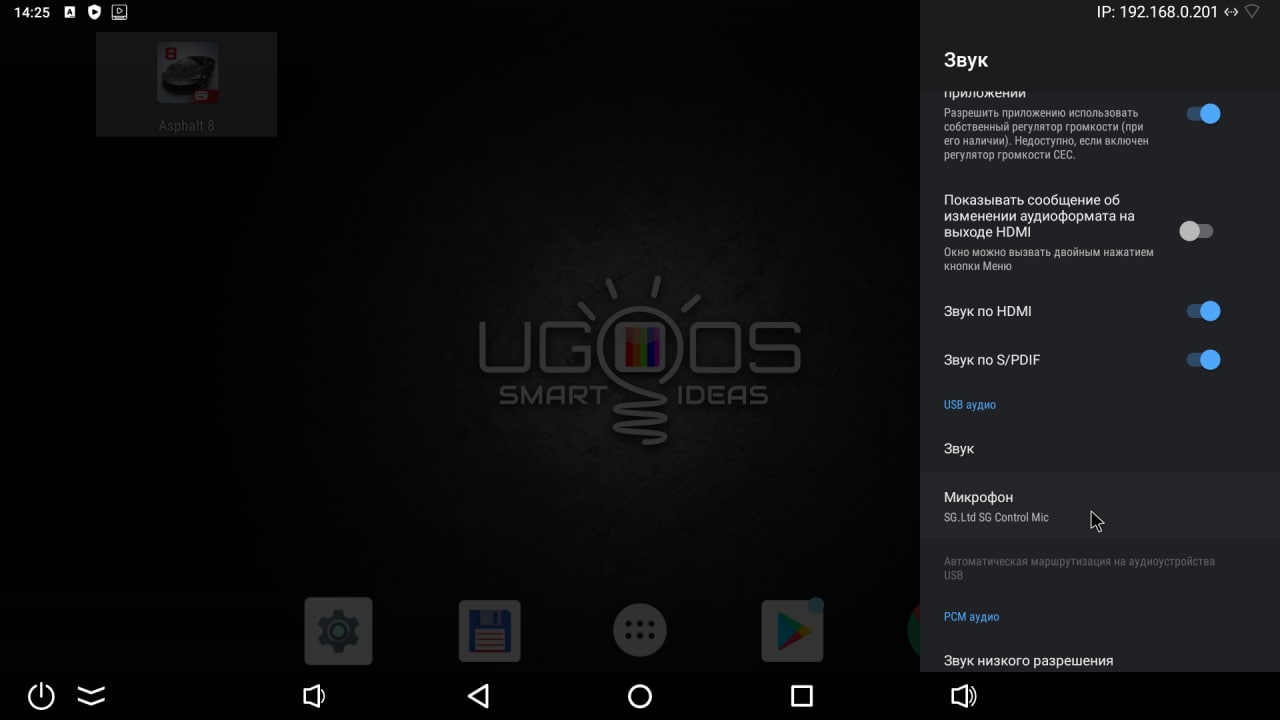Tap the Back triangle navigation button
Screen dimensions: 1280x720
point(478,696)
